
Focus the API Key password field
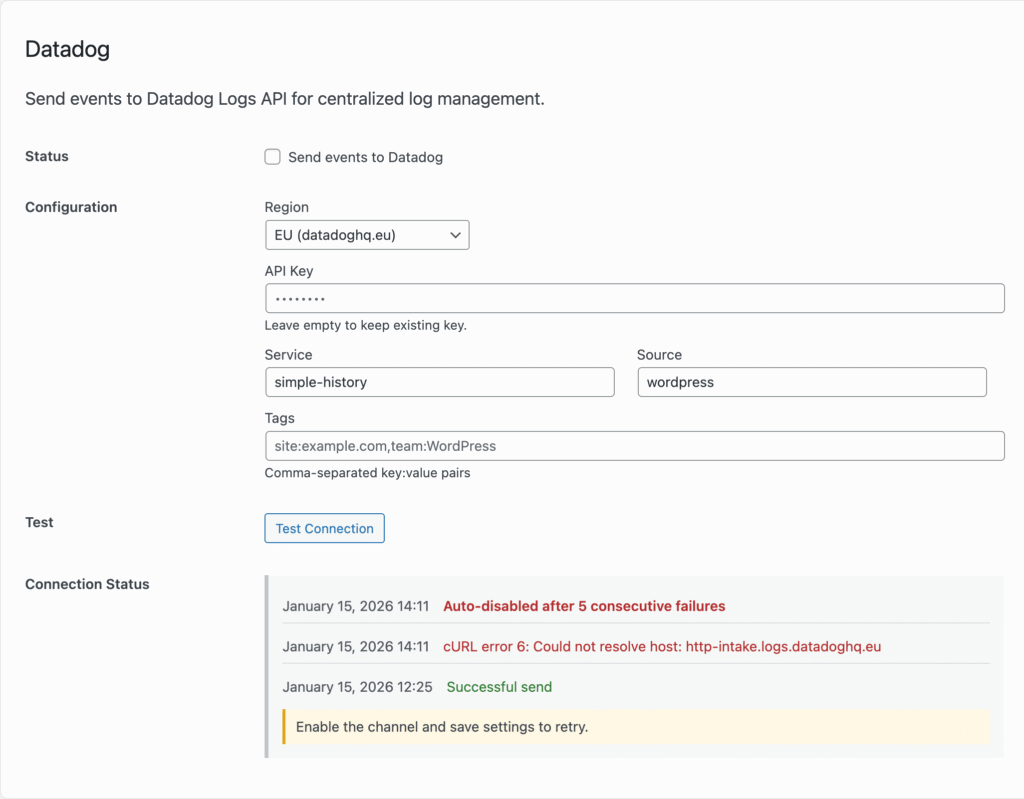(x=634, y=299)
